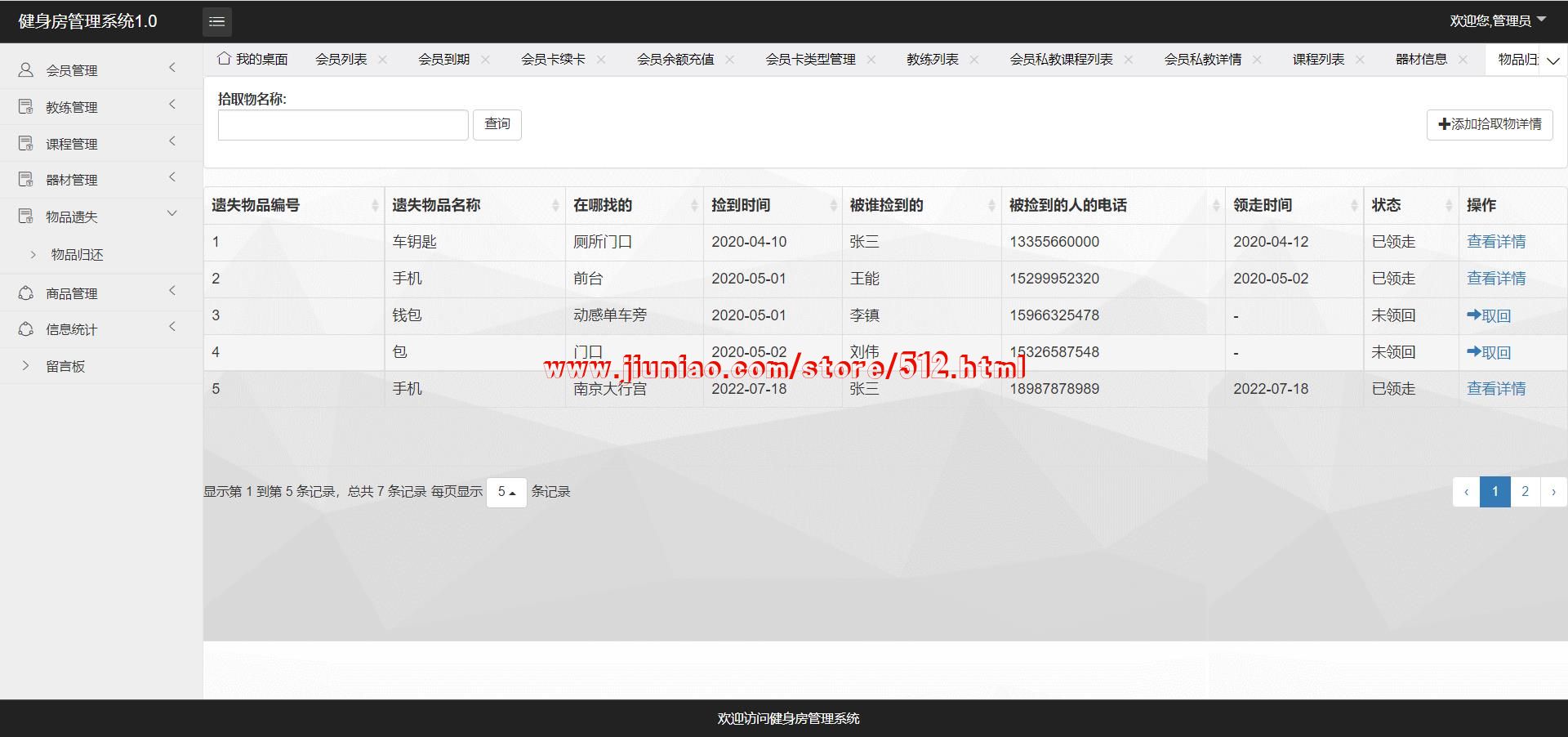Sort by 遗失物品编号 column arrows

375,206
